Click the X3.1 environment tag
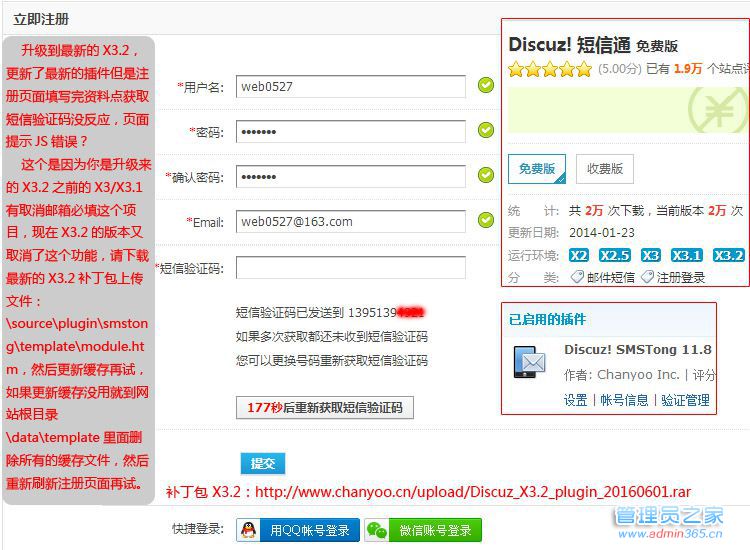 [x=686, y=255]
